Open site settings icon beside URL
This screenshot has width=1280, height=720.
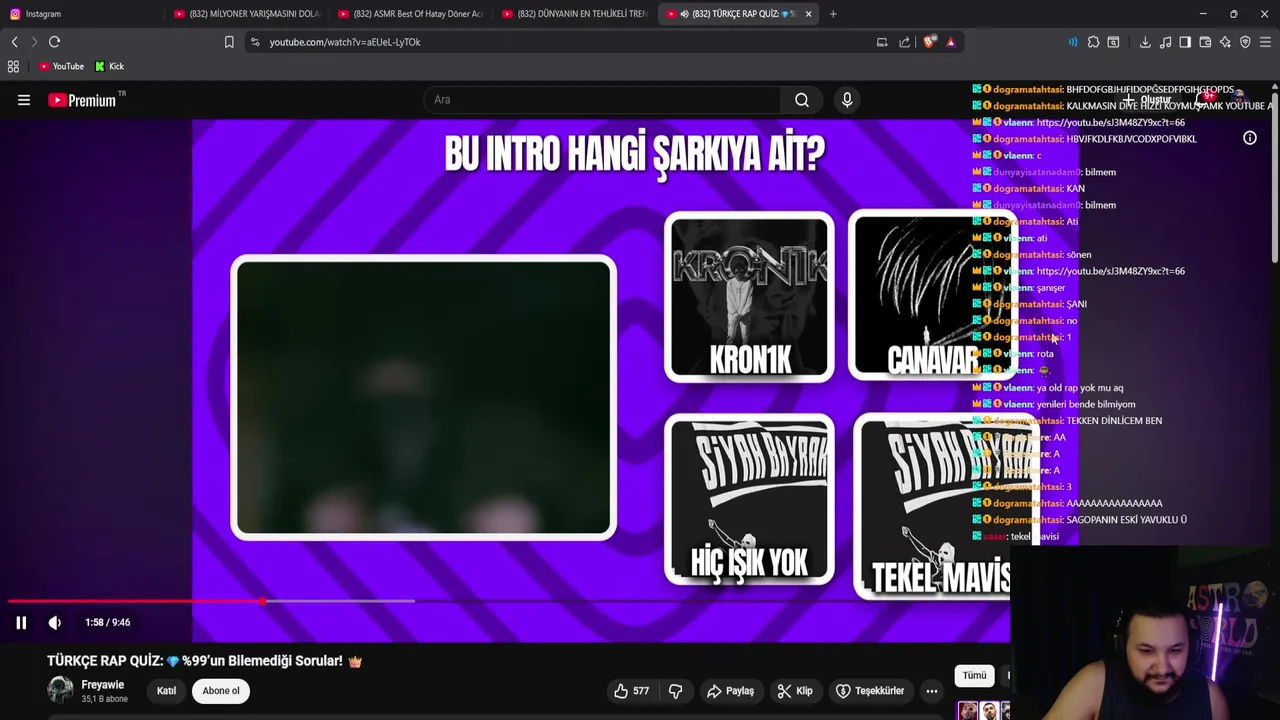(255, 42)
